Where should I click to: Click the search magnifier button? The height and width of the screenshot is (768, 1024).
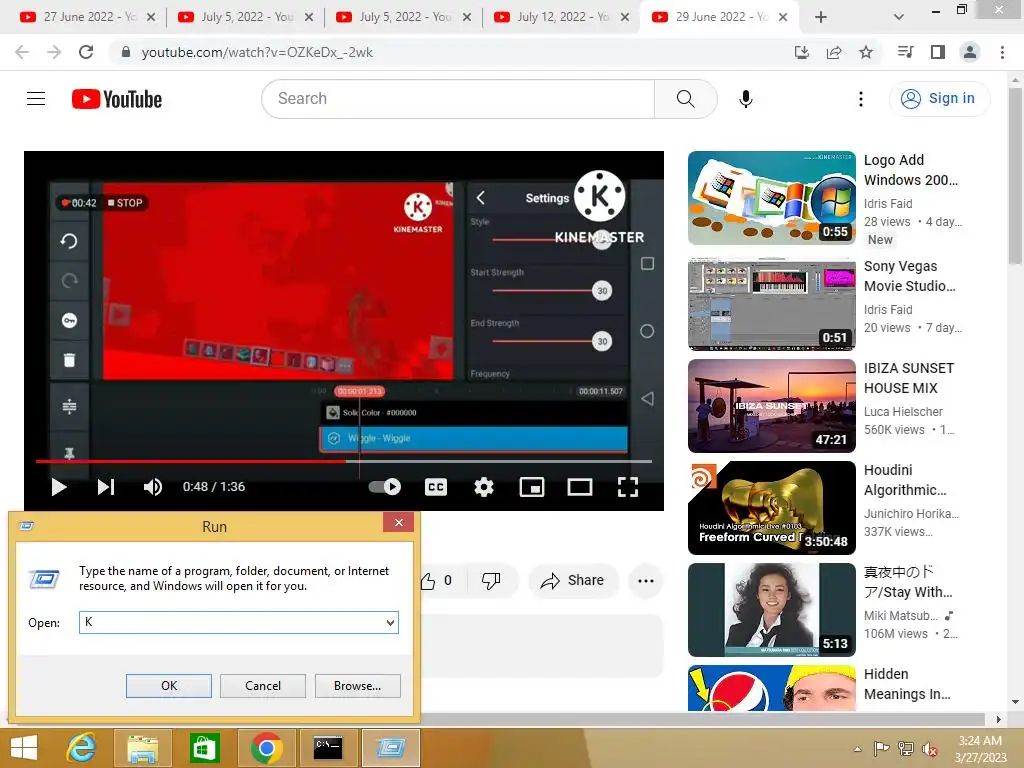coord(685,99)
